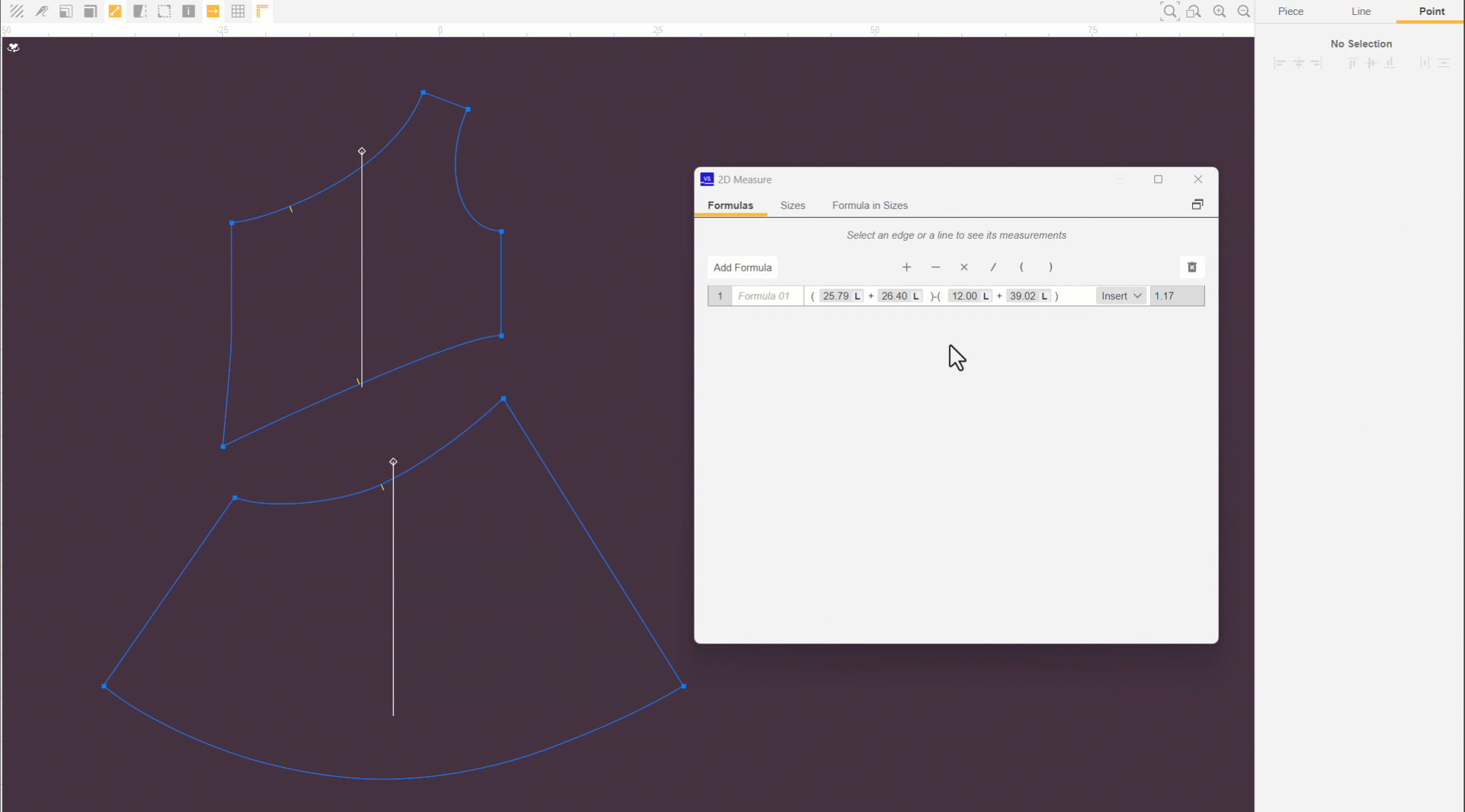Close the 2D Measure window
This screenshot has width=1465, height=812.
(x=1198, y=179)
